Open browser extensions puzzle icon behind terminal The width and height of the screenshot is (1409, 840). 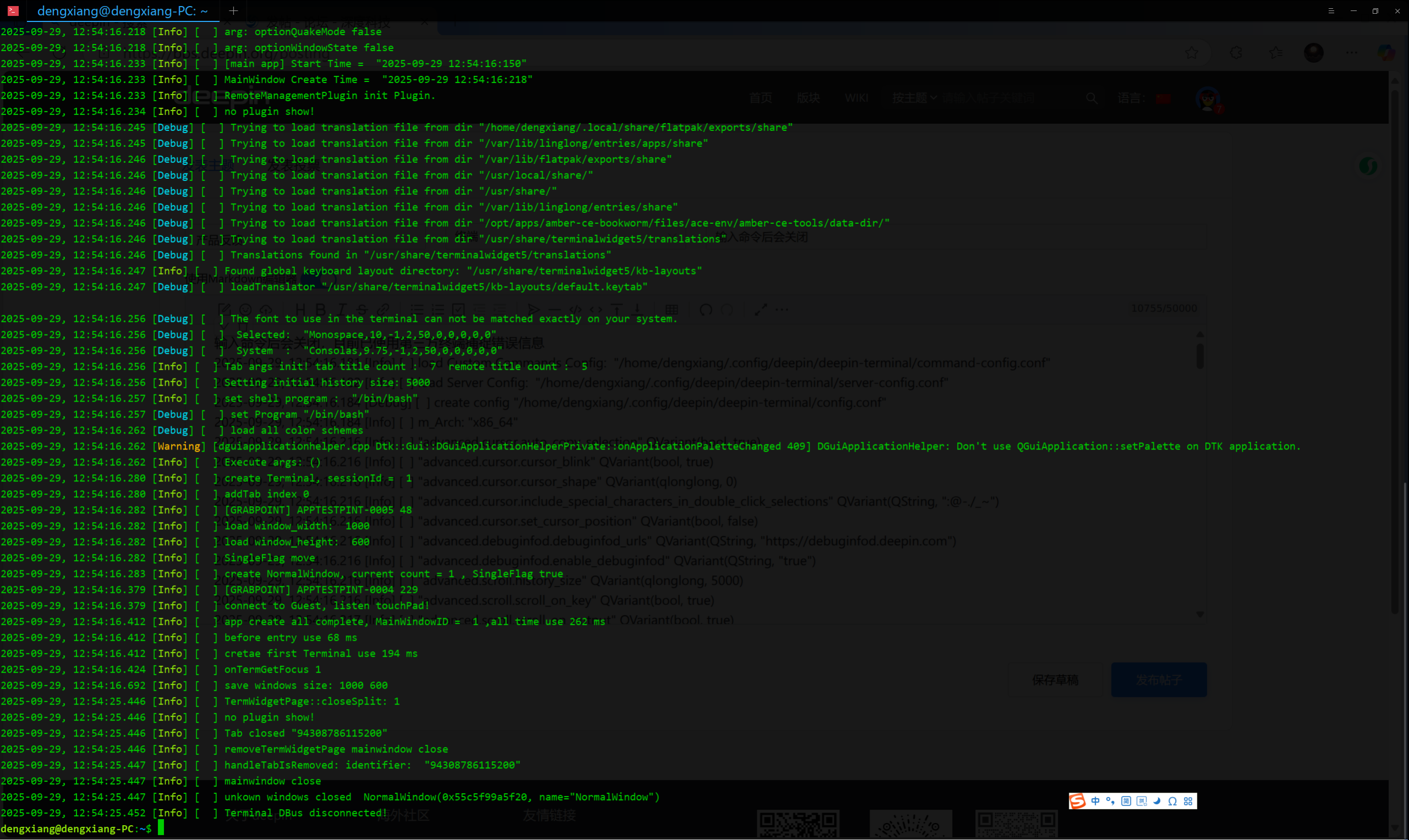1236,53
